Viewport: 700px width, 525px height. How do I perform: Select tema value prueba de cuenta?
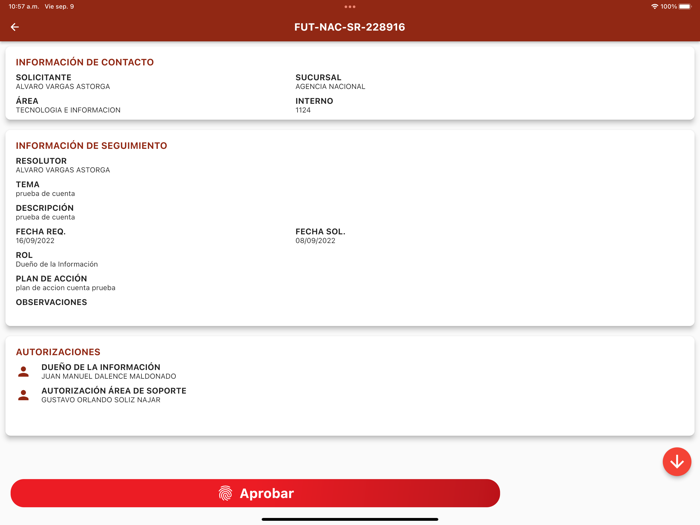coord(46,194)
